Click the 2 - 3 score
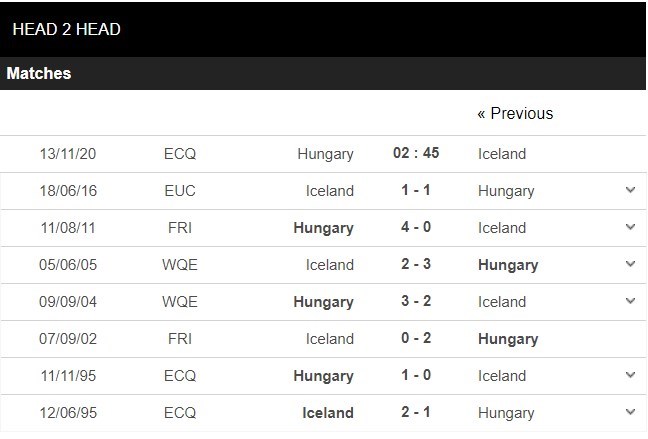The height and width of the screenshot is (439, 648). pyautogui.click(x=416, y=264)
